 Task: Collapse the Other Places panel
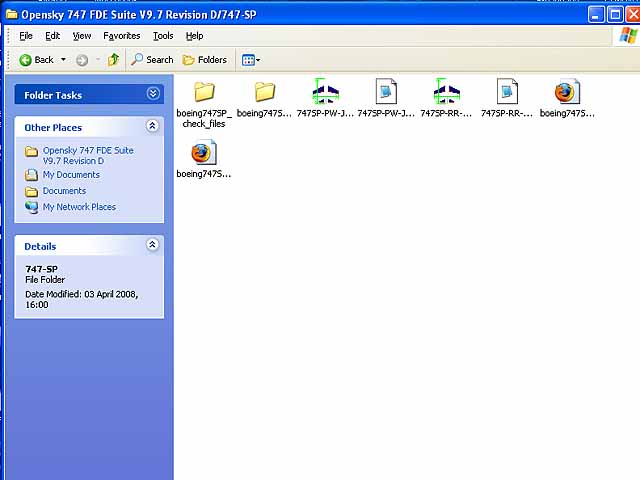152,127
